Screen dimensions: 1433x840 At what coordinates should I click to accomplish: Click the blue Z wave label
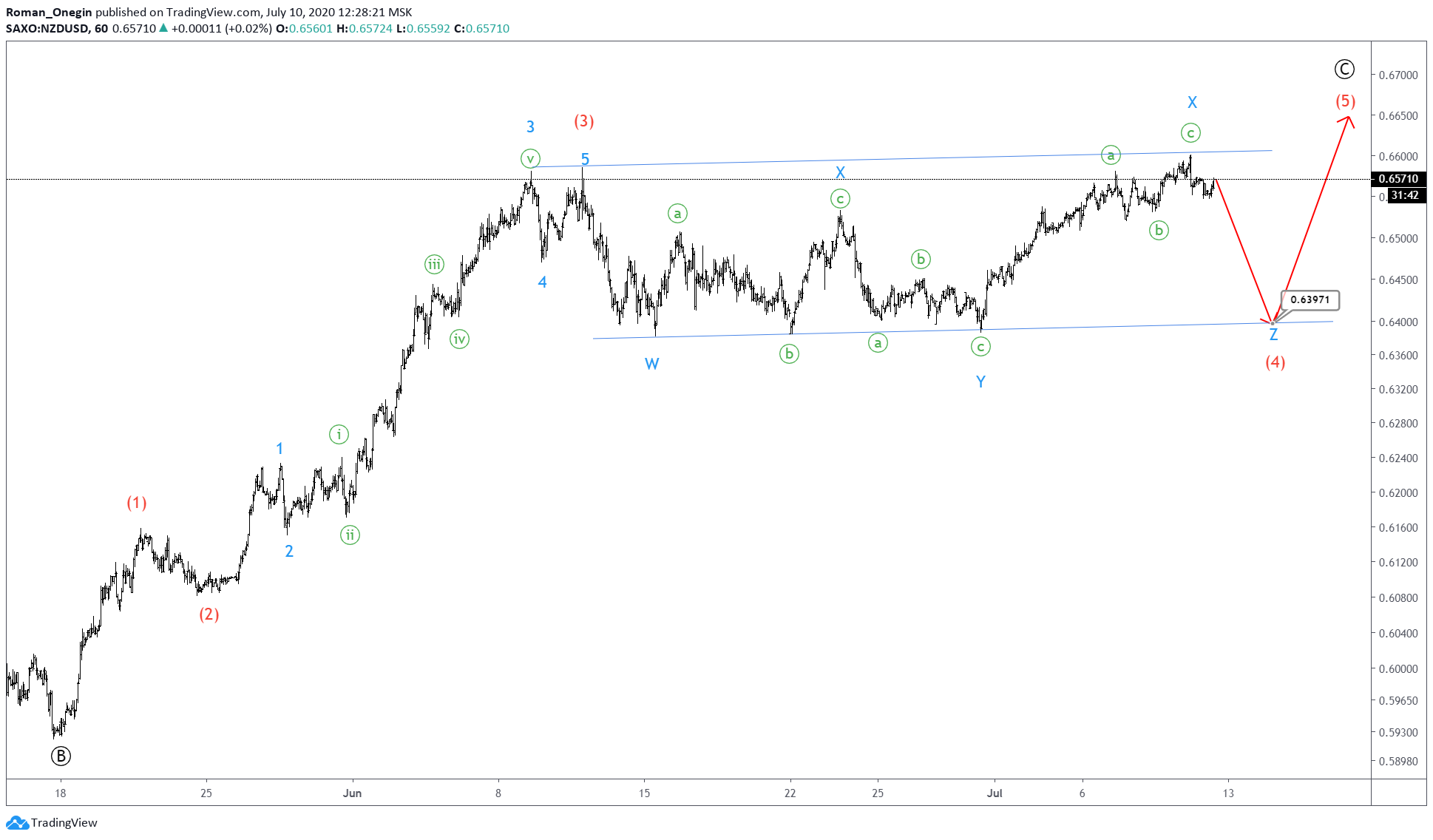coord(1273,335)
